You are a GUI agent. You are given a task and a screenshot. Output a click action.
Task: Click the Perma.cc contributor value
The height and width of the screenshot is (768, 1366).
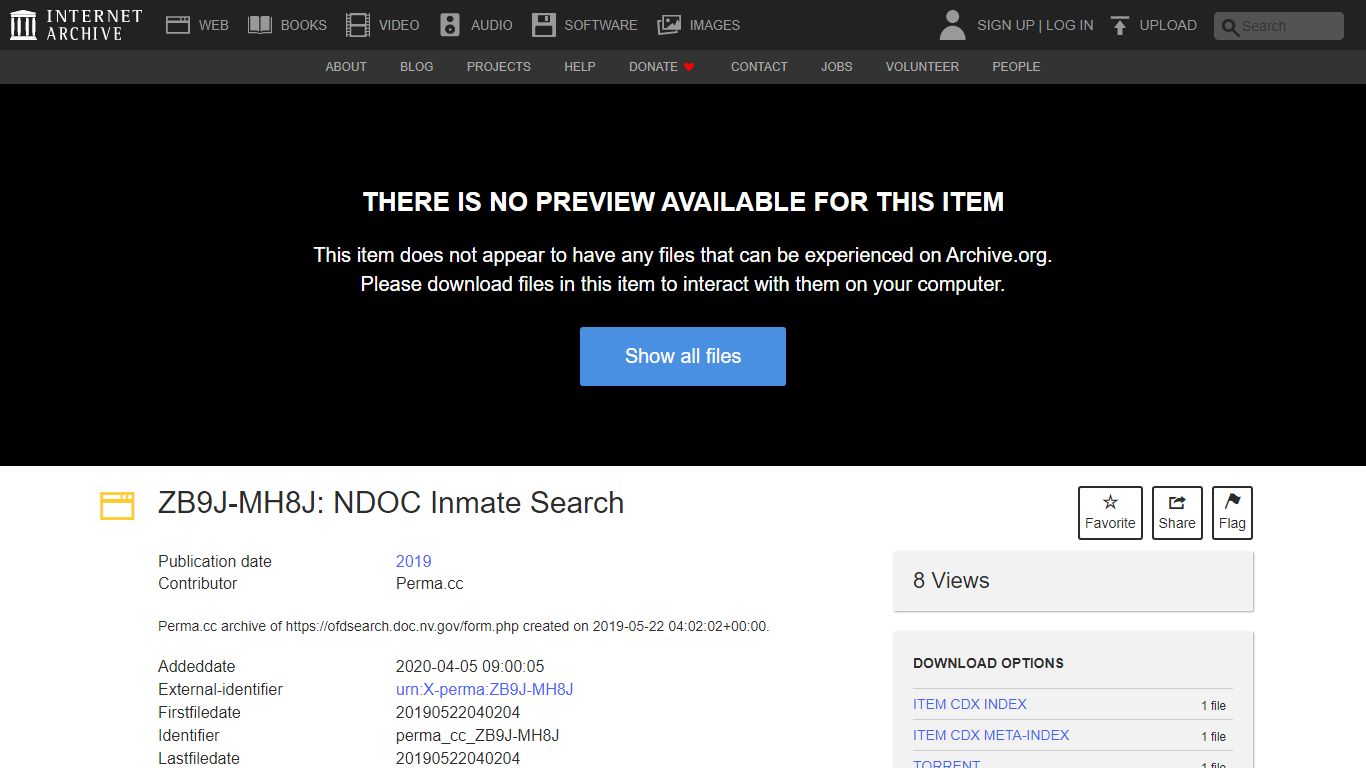point(430,583)
